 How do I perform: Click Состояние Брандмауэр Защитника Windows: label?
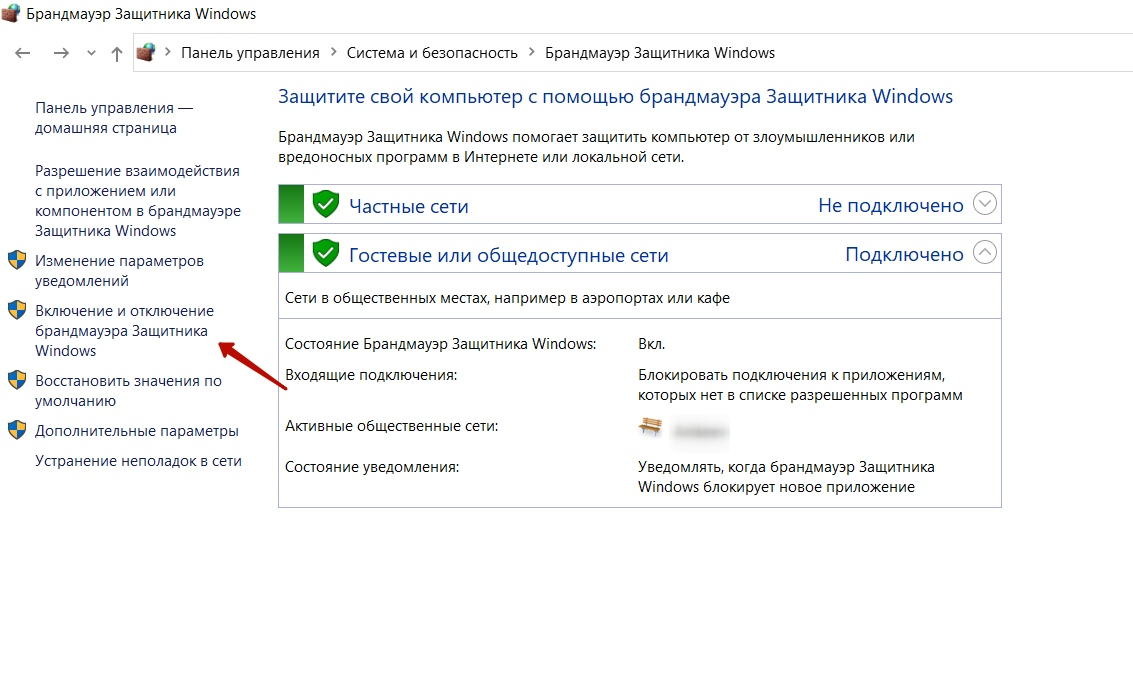[441, 345]
